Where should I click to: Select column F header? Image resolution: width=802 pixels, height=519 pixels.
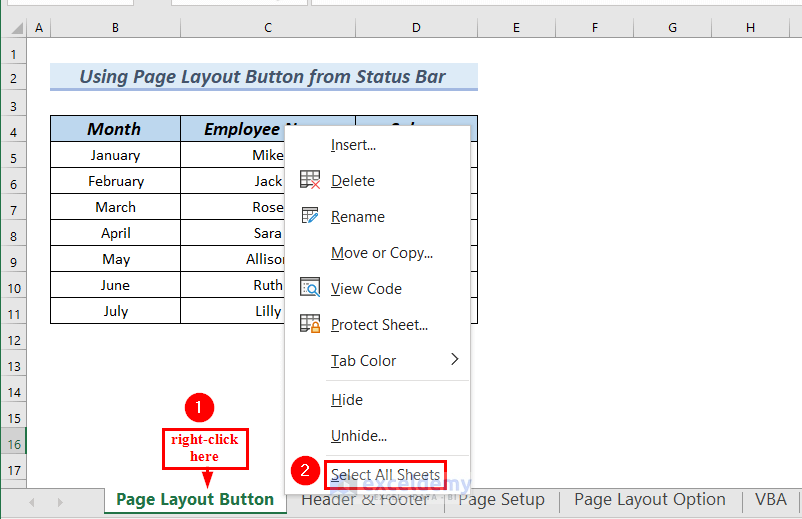pyautogui.click(x=594, y=28)
